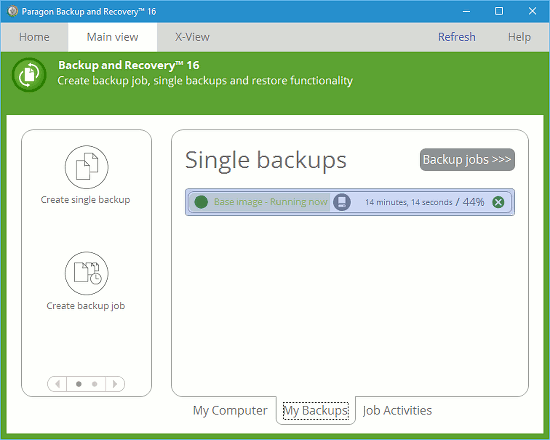Click the Create single backup label
Image resolution: width=550 pixels, height=440 pixels.
coord(85,200)
